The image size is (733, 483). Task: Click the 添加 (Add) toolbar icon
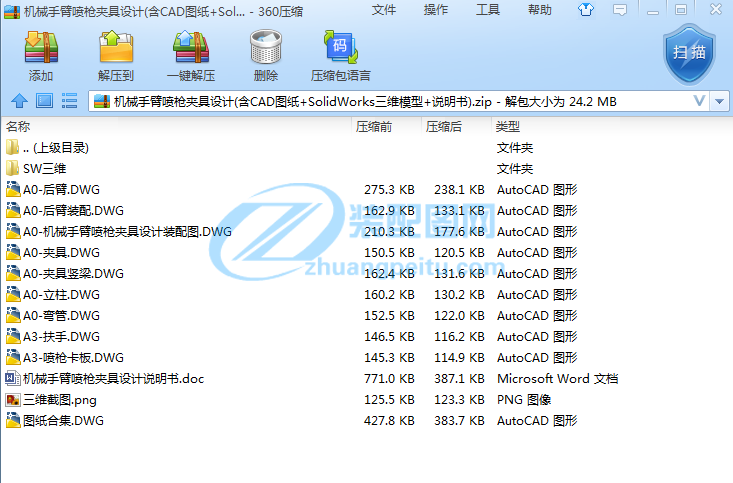[x=41, y=47]
